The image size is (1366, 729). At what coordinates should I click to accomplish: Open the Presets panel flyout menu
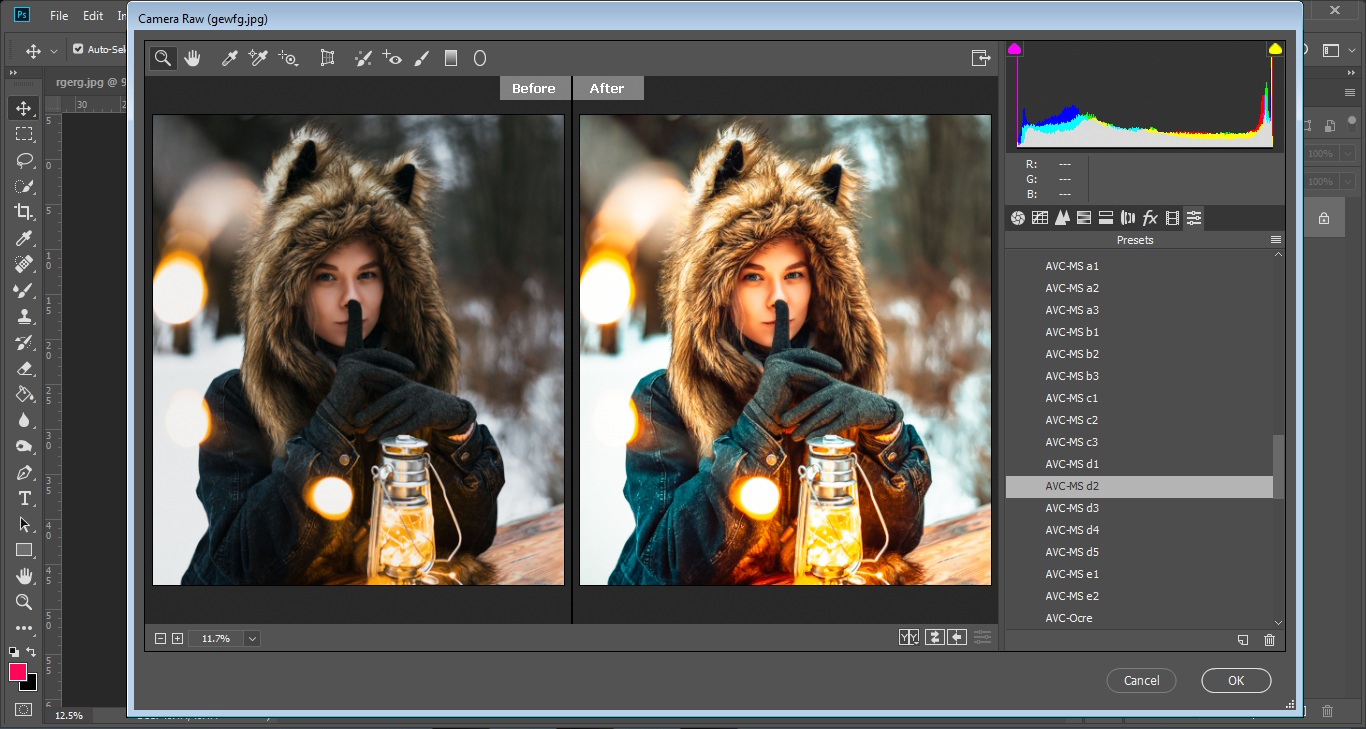point(1276,240)
